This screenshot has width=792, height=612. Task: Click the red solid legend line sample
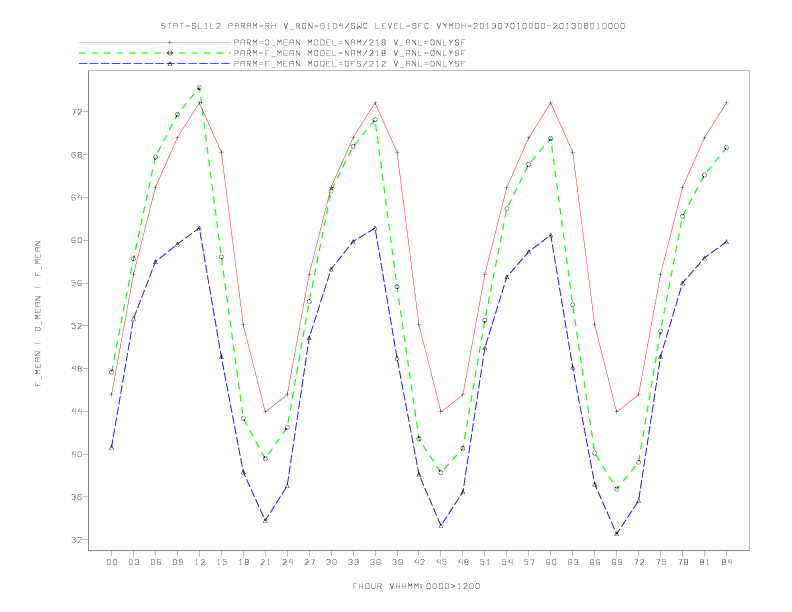coord(155,42)
